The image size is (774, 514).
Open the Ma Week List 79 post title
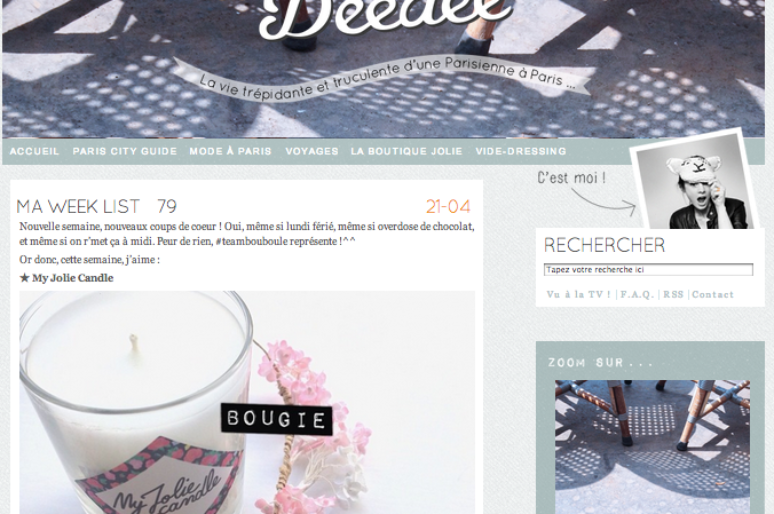click(x=97, y=206)
